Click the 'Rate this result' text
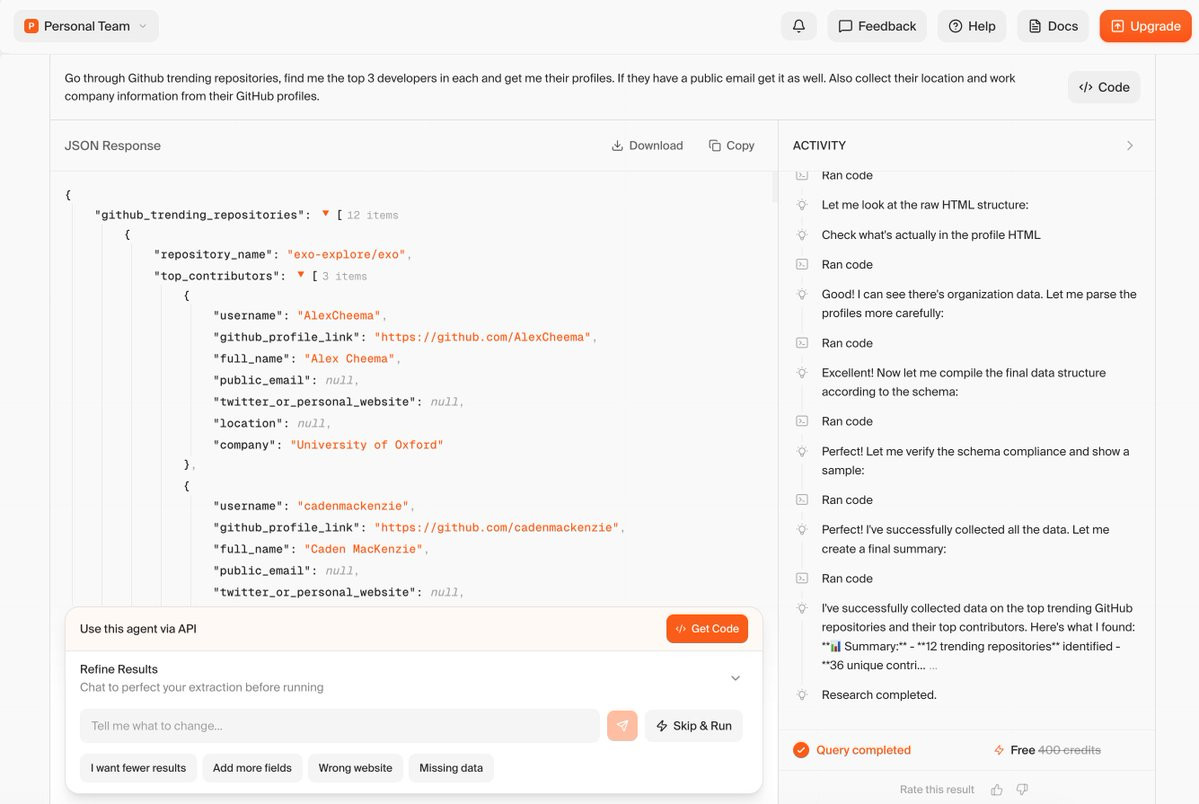 [937, 789]
